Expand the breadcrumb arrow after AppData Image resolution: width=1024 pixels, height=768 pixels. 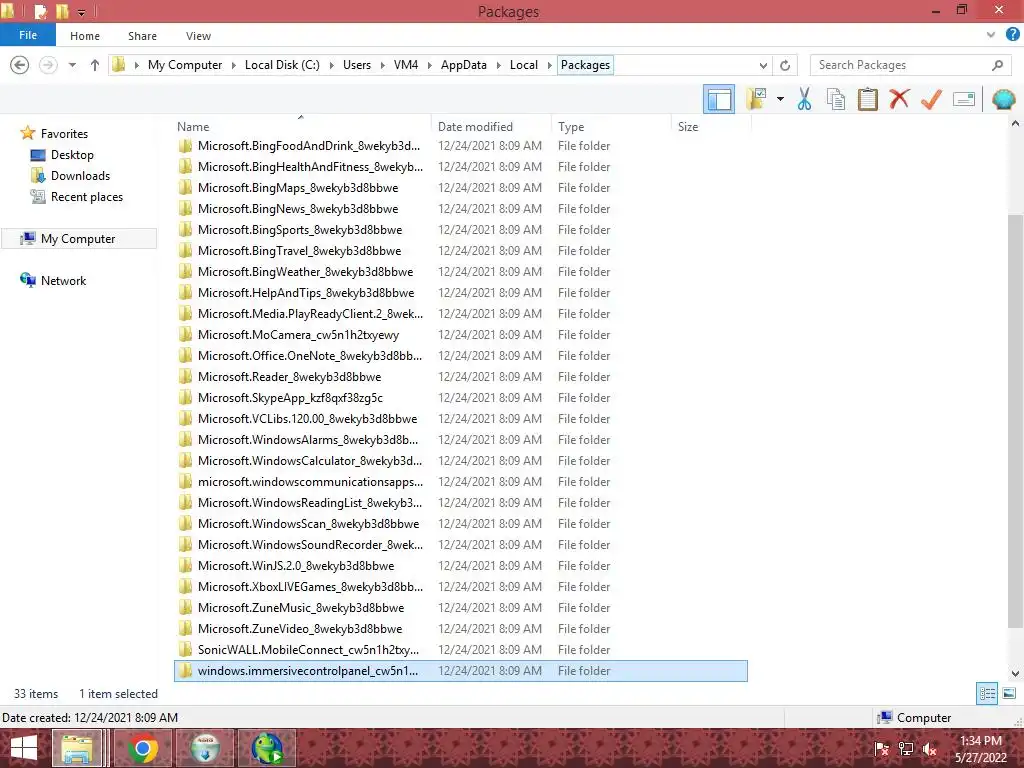click(498, 65)
